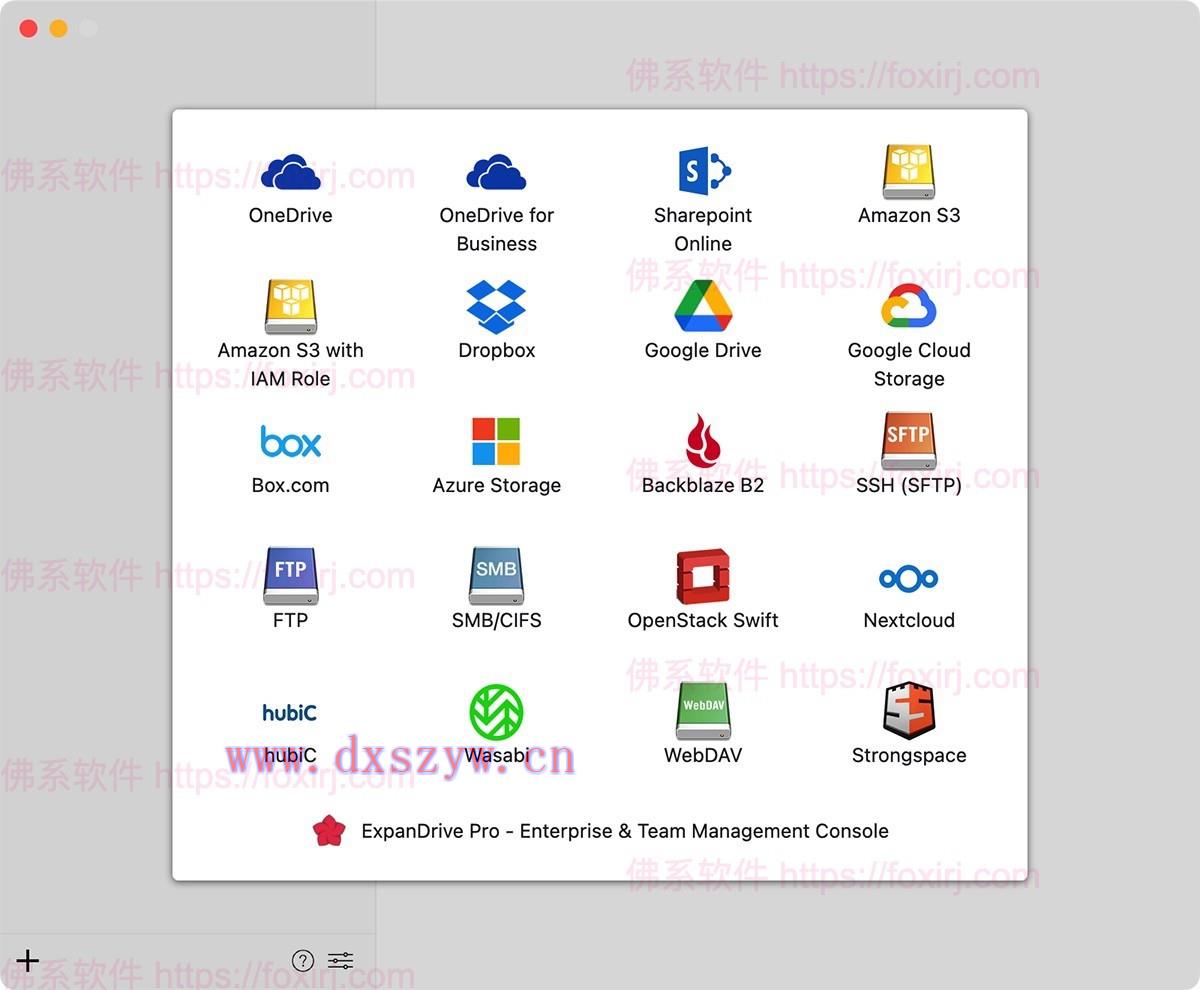Choose the SSH (SFTP) drive icon

click(909, 441)
